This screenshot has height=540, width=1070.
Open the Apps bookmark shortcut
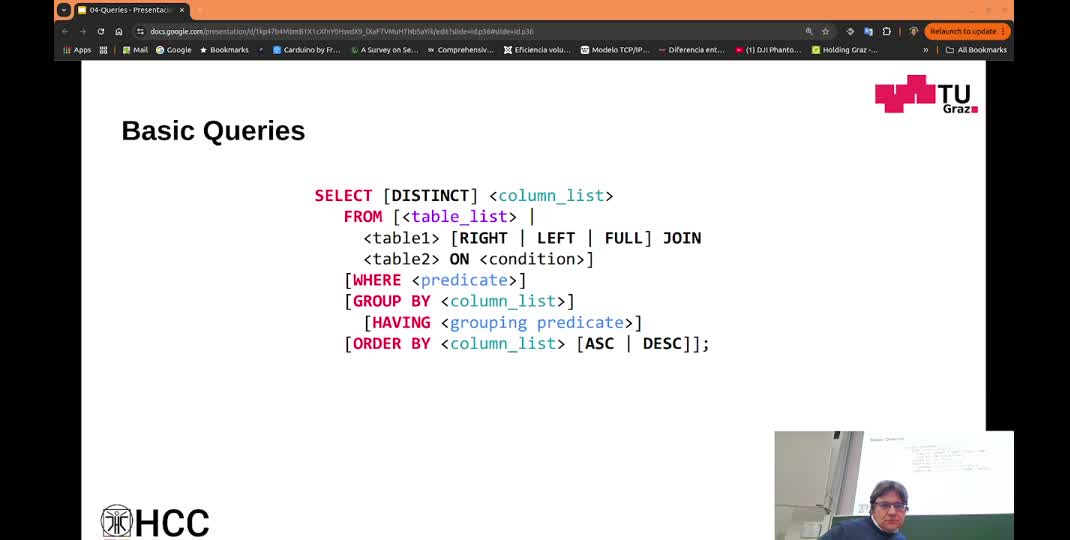click(x=76, y=50)
